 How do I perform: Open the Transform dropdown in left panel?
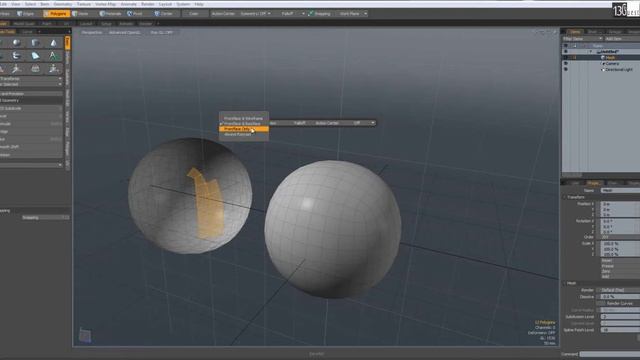click(x=31, y=78)
